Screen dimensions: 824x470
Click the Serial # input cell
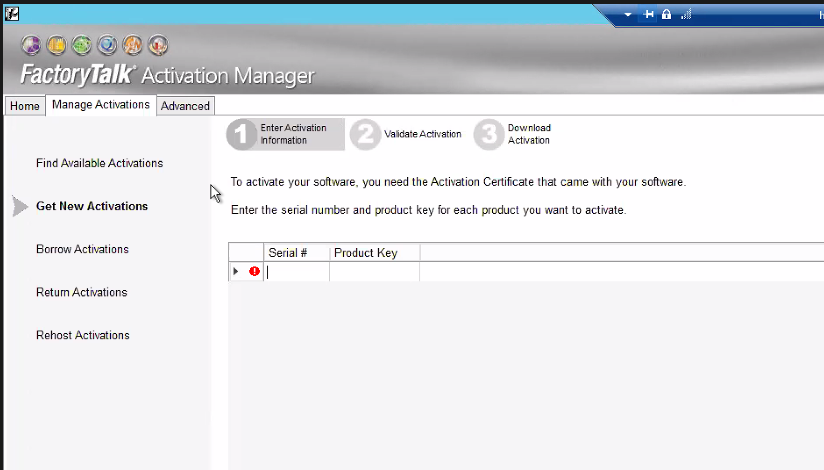click(x=297, y=272)
